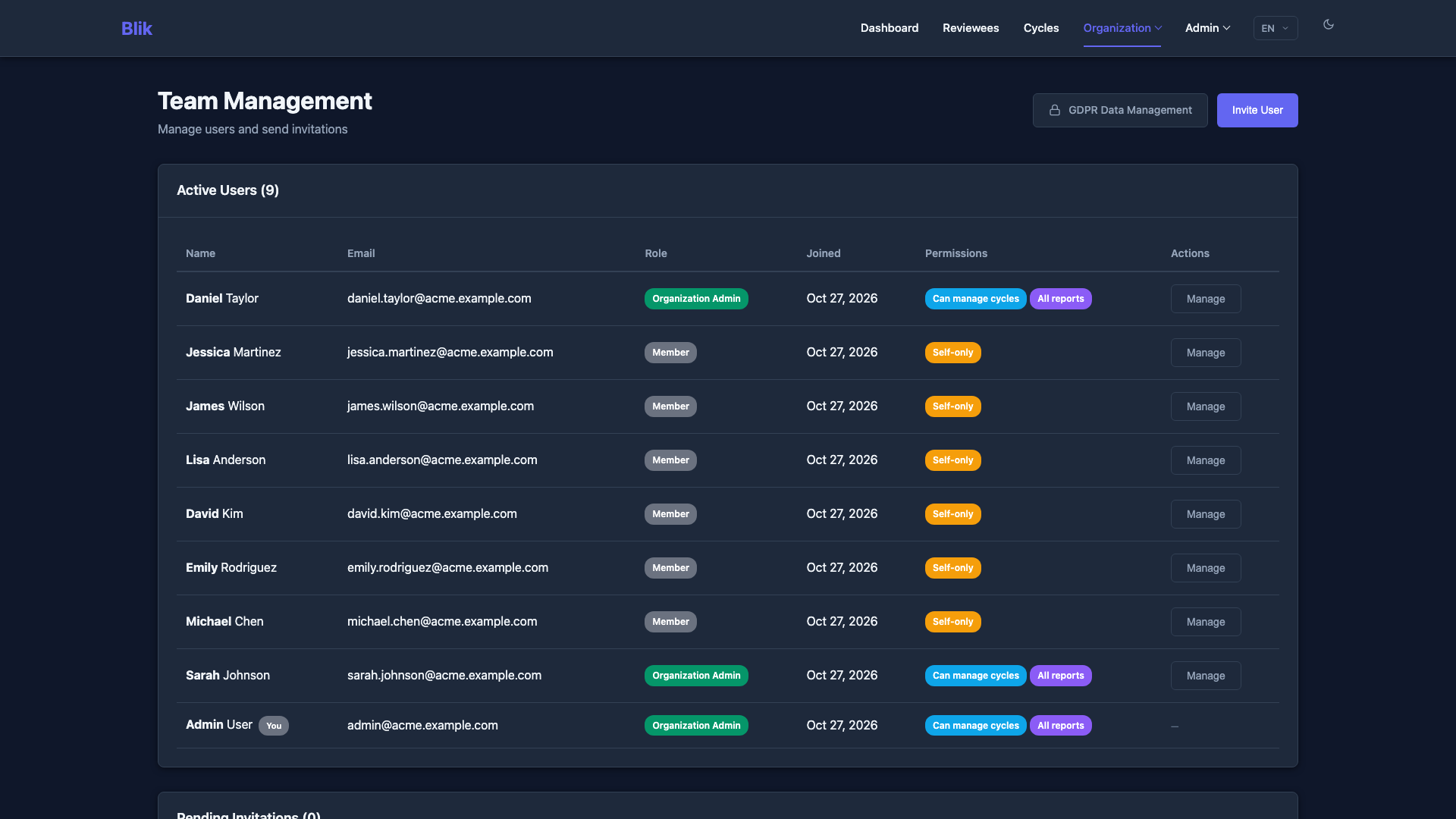The image size is (1456, 819).
Task: Click the Joined column header
Action: 823,253
